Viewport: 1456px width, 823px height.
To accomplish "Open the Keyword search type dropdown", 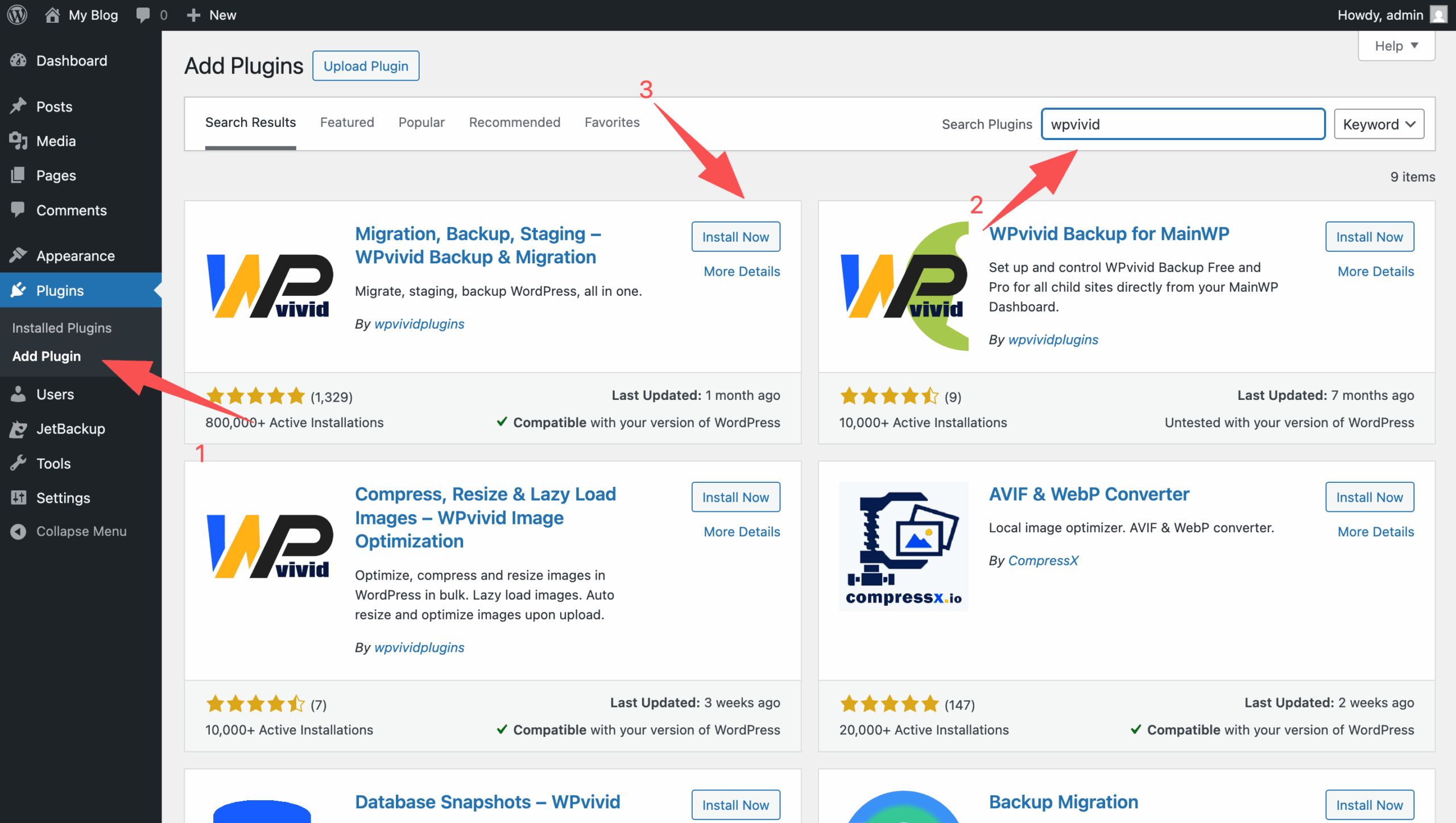I will point(1378,124).
